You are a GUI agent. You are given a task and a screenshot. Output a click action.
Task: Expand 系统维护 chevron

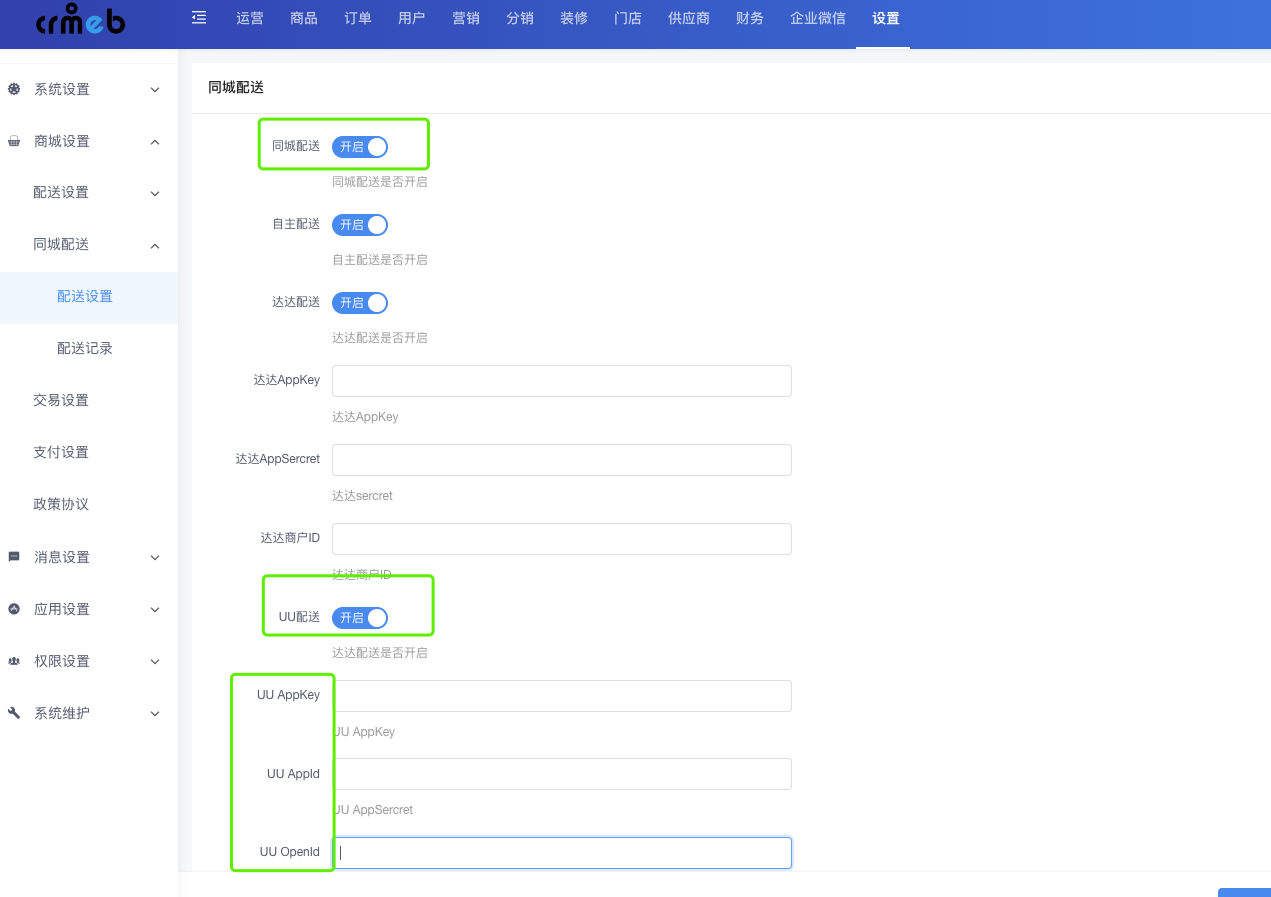tap(155, 714)
